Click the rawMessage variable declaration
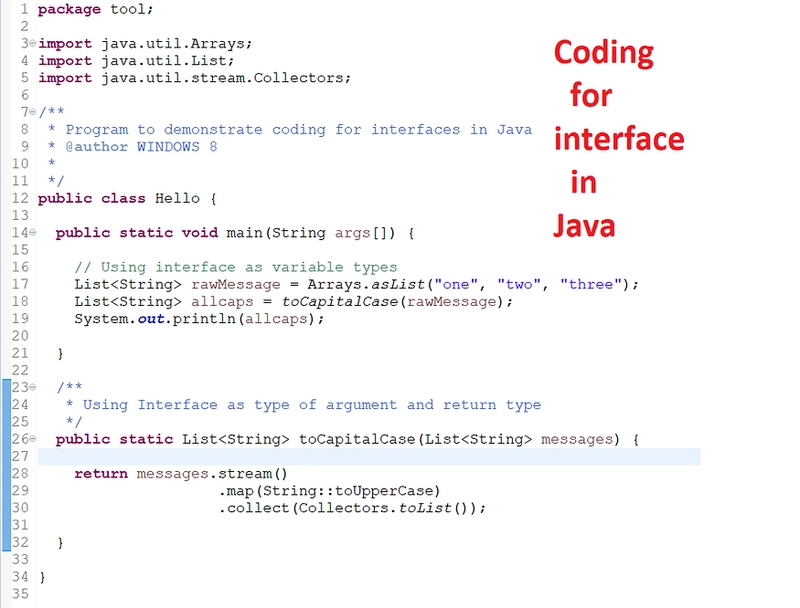Image resolution: width=800 pixels, height=608 pixels. click(x=236, y=285)
